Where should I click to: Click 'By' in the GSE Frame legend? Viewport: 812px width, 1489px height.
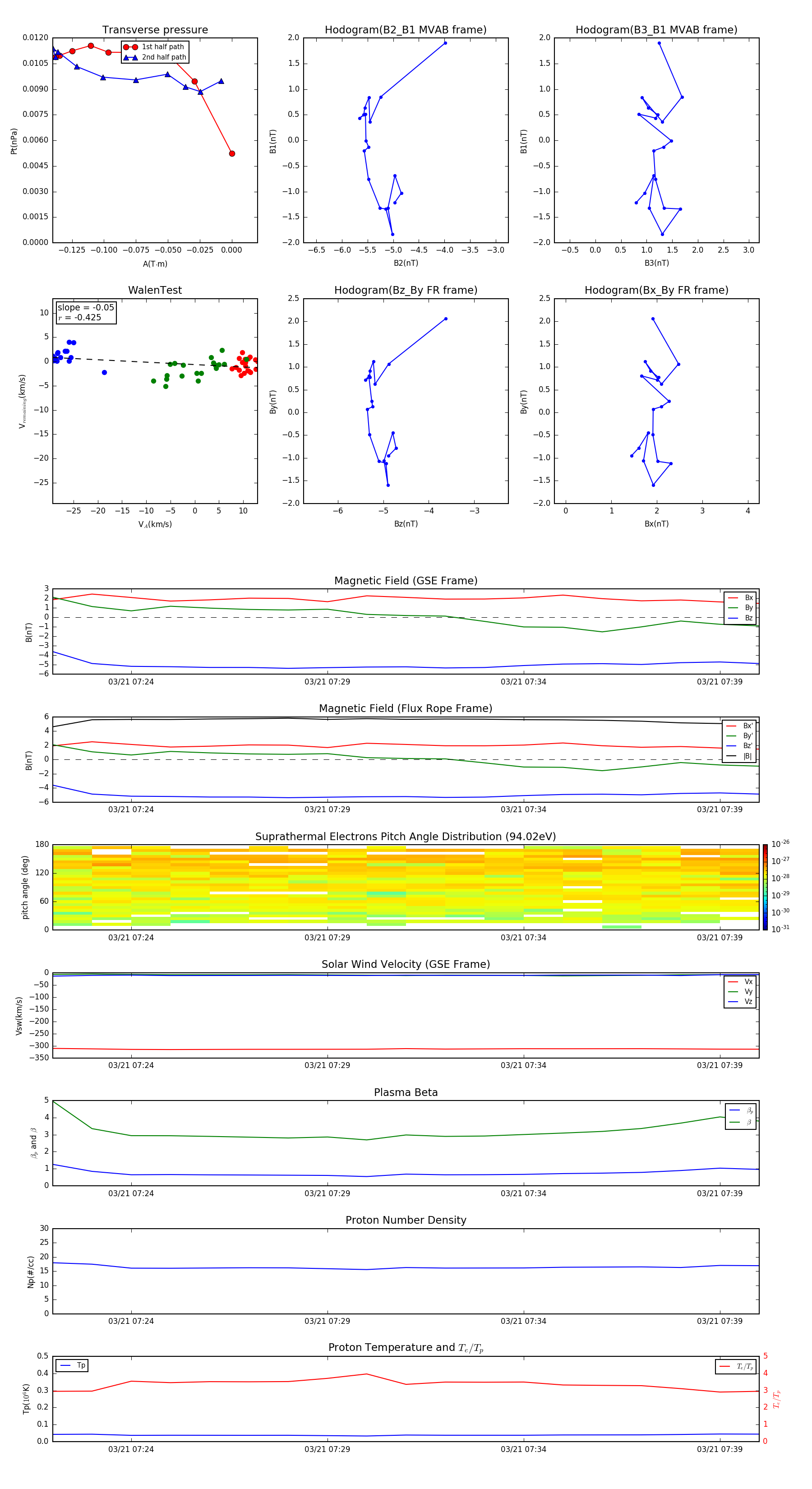[741, 607]
